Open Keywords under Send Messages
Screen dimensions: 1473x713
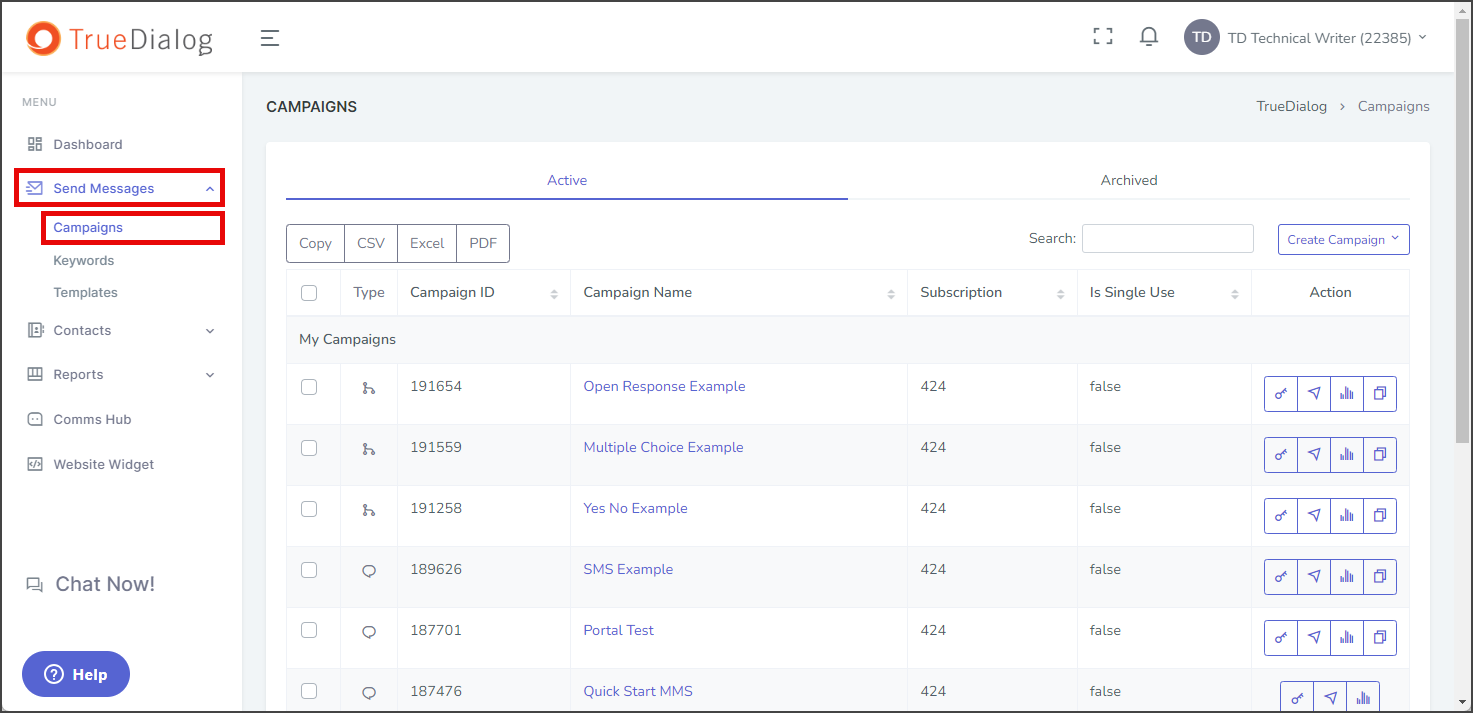point(84,260)
